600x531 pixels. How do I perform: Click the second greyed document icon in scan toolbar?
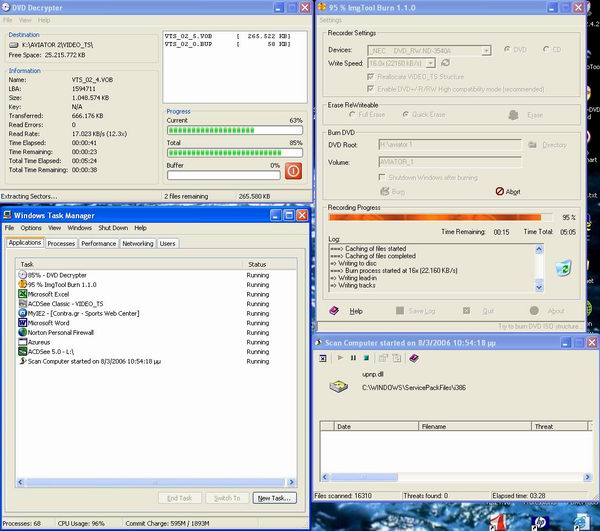click(397, 358)
